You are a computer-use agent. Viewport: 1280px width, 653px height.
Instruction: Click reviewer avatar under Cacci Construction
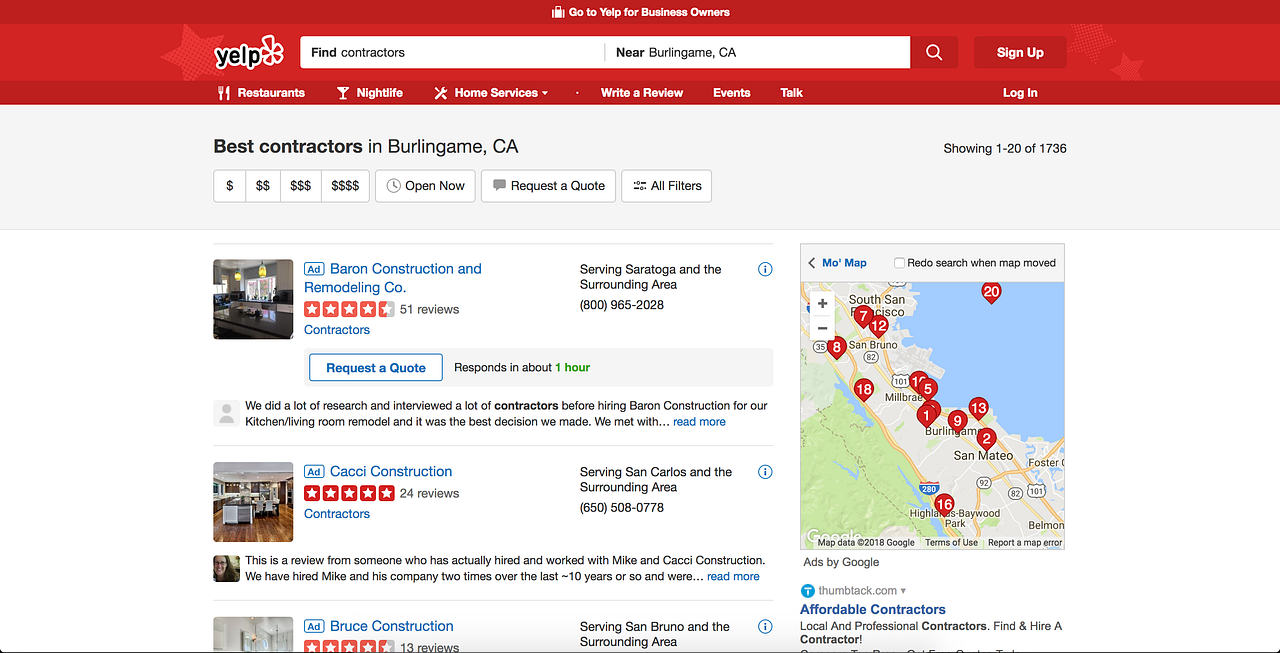(x=227, y=568)
